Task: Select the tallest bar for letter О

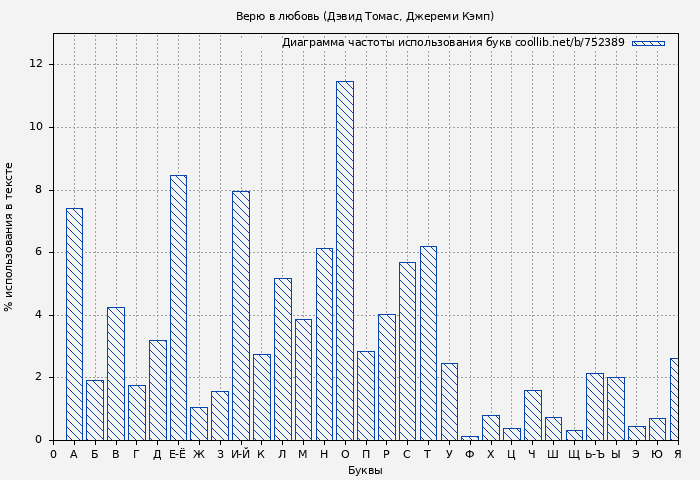Action: coord(345,260)
